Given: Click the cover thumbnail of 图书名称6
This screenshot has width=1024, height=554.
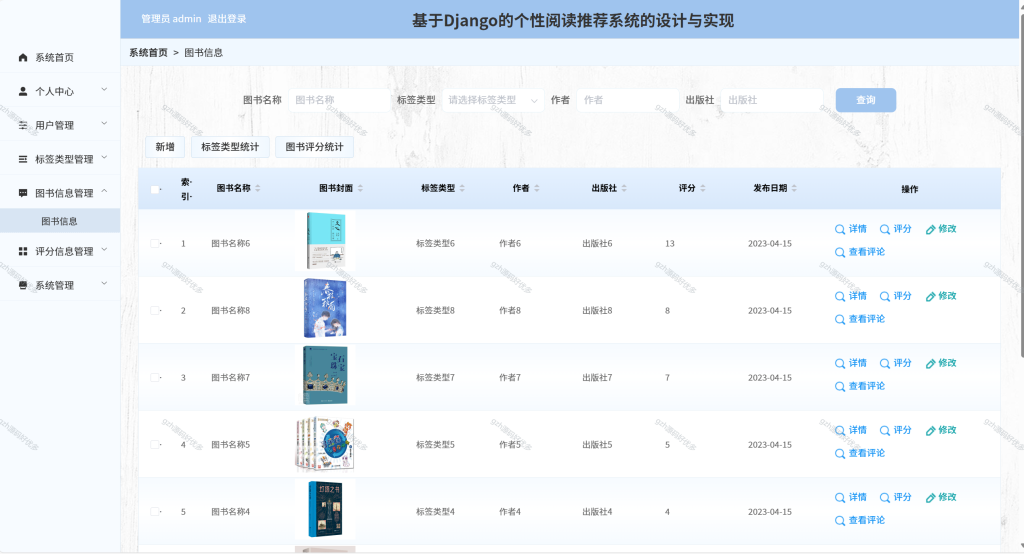Looking at the screenshot, I should [325, 240].
